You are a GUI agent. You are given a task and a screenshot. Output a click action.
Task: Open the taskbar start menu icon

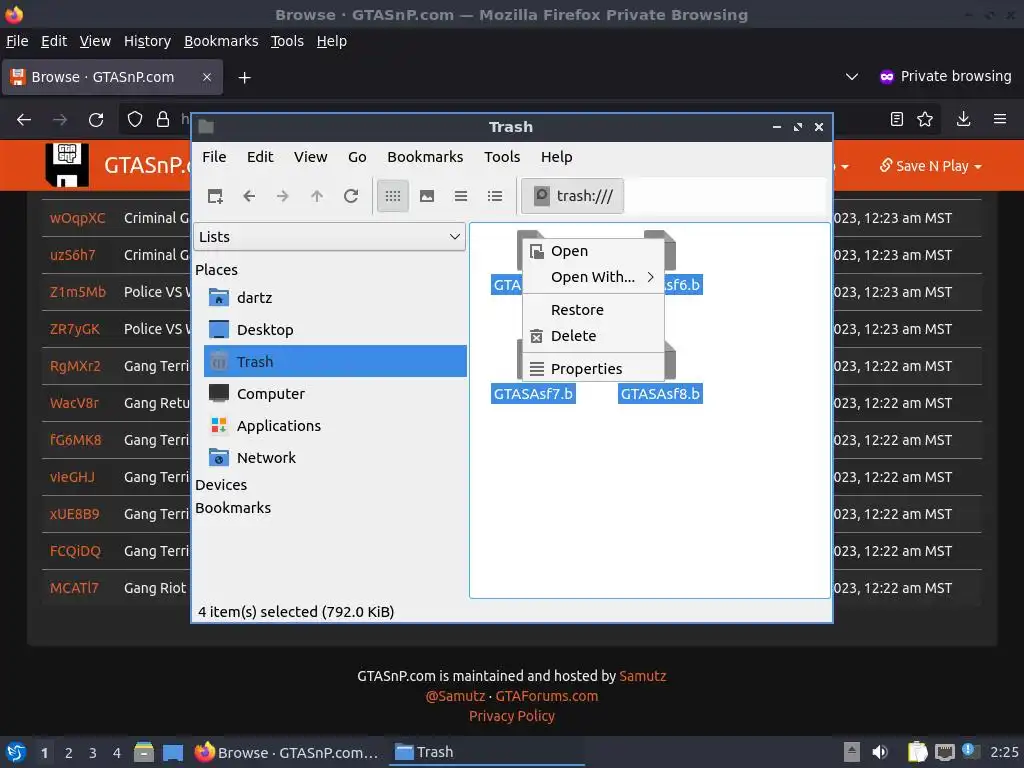pos(16,752)
